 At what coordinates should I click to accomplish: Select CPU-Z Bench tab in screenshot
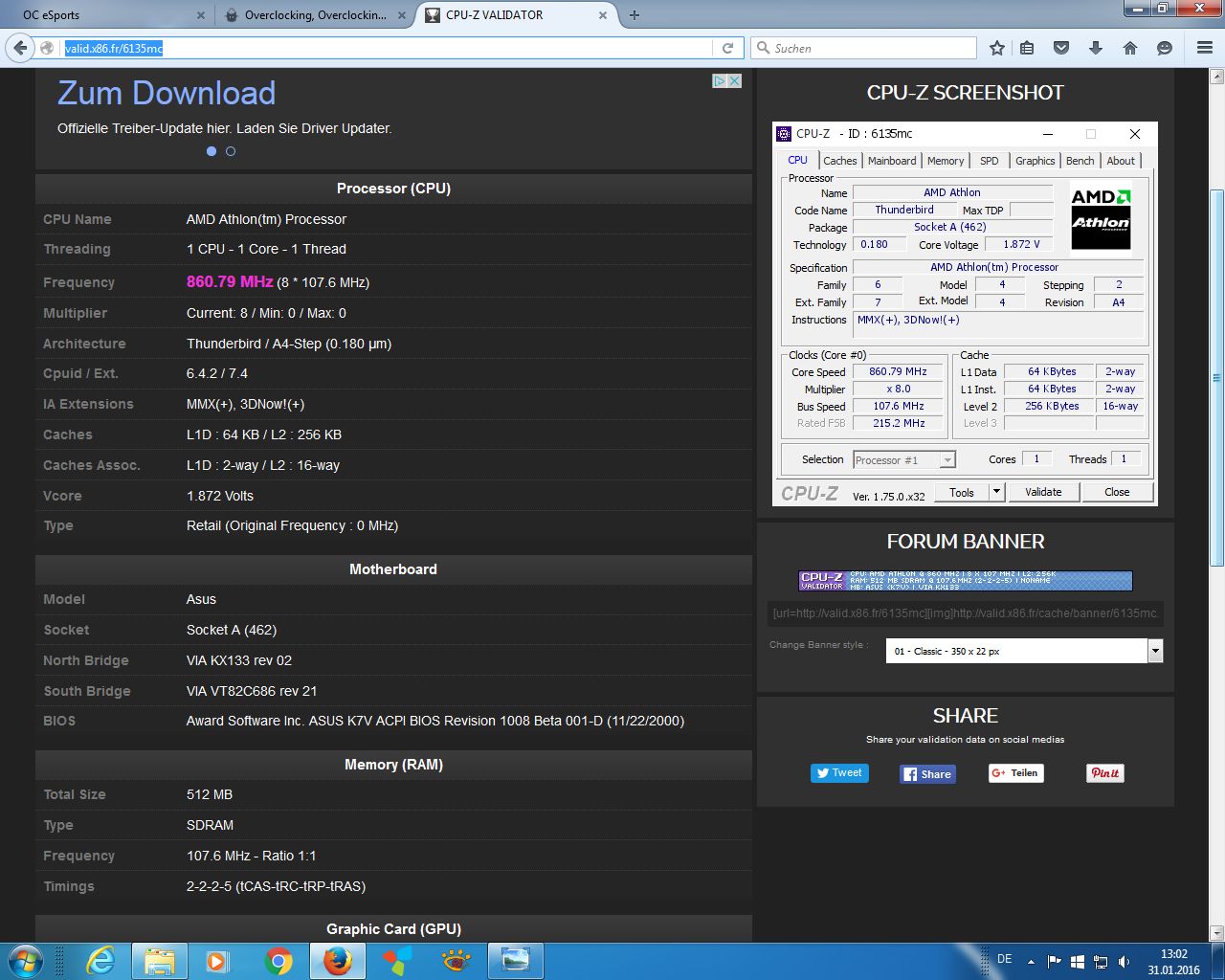(1080, 161)
